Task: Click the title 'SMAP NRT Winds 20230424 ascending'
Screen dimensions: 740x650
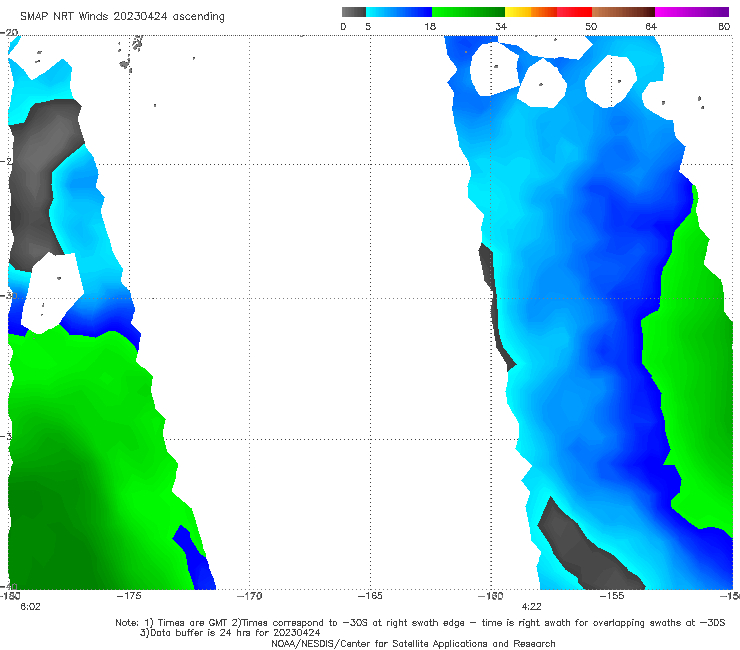Action: [x=122, y=16]
